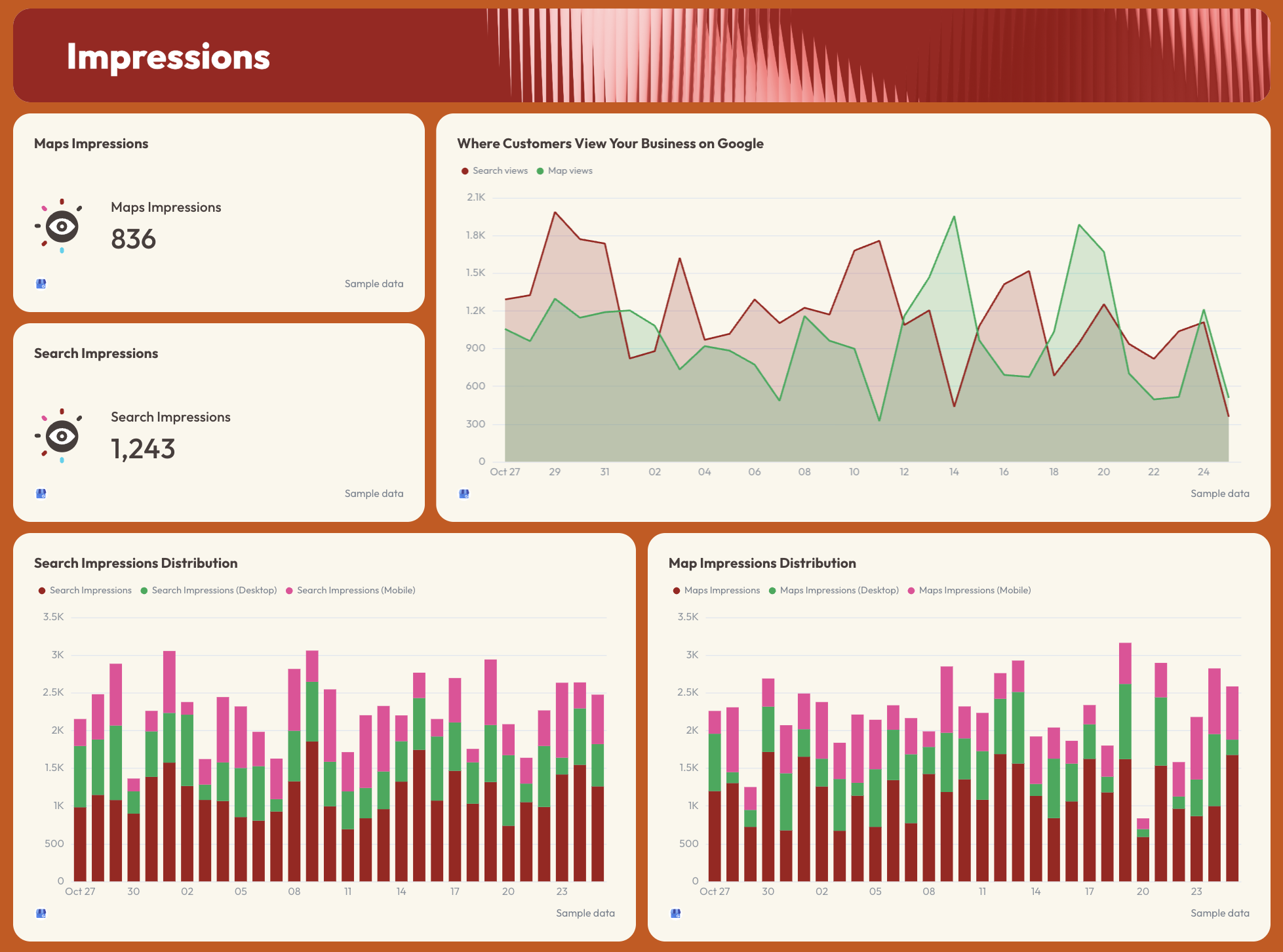Click the red dot beside Search views legend
Image resolution: width=1283 pixels, height=952 pixels.
click(x=464, y=170)
